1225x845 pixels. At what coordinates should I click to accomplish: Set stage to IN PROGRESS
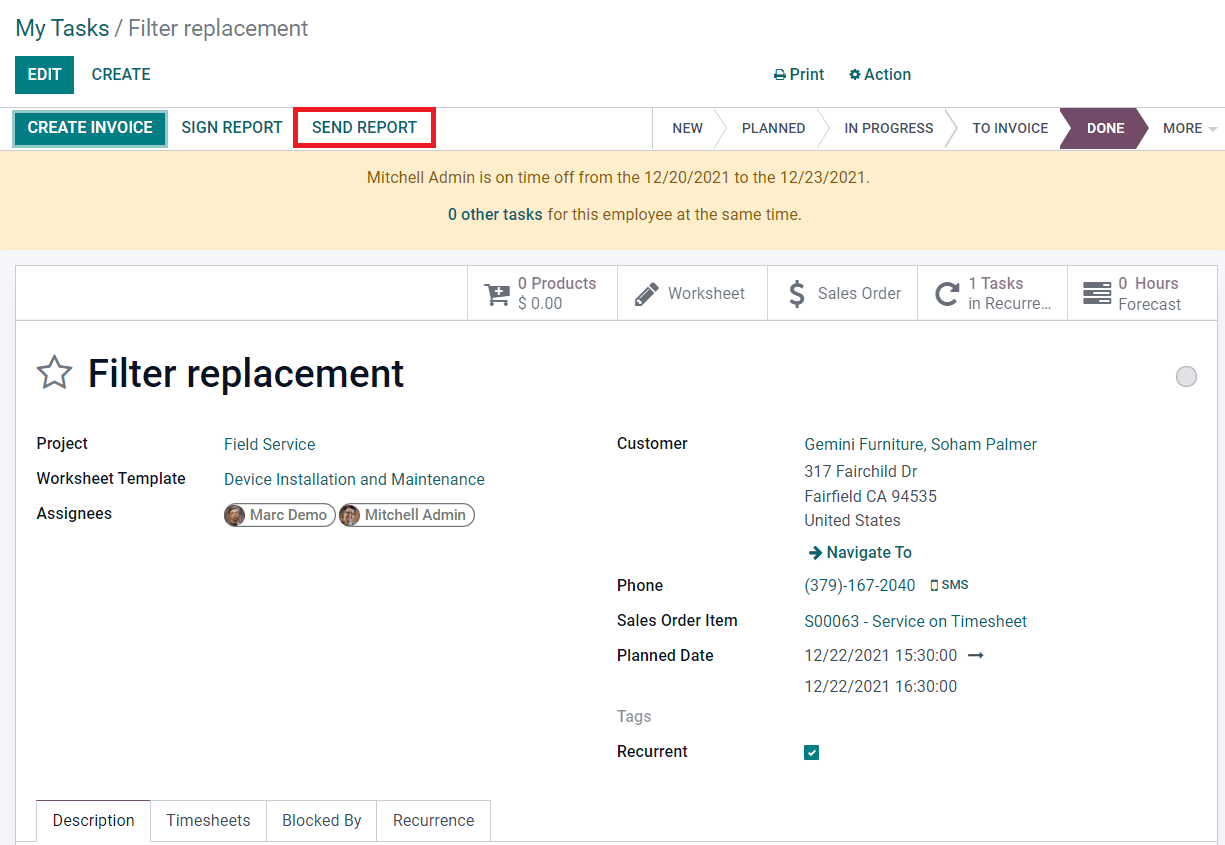888,128
